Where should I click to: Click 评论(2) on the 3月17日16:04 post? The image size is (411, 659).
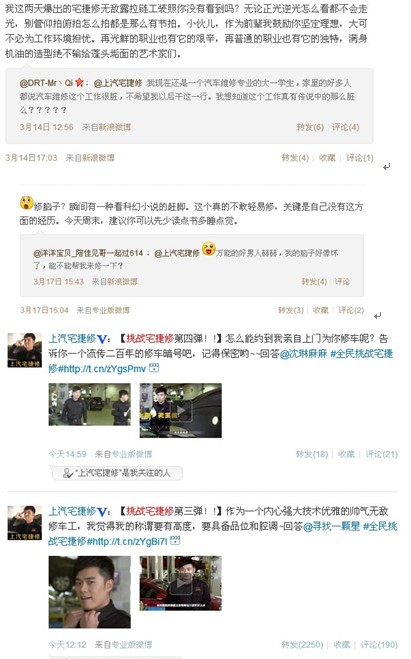tap(351, 310)
